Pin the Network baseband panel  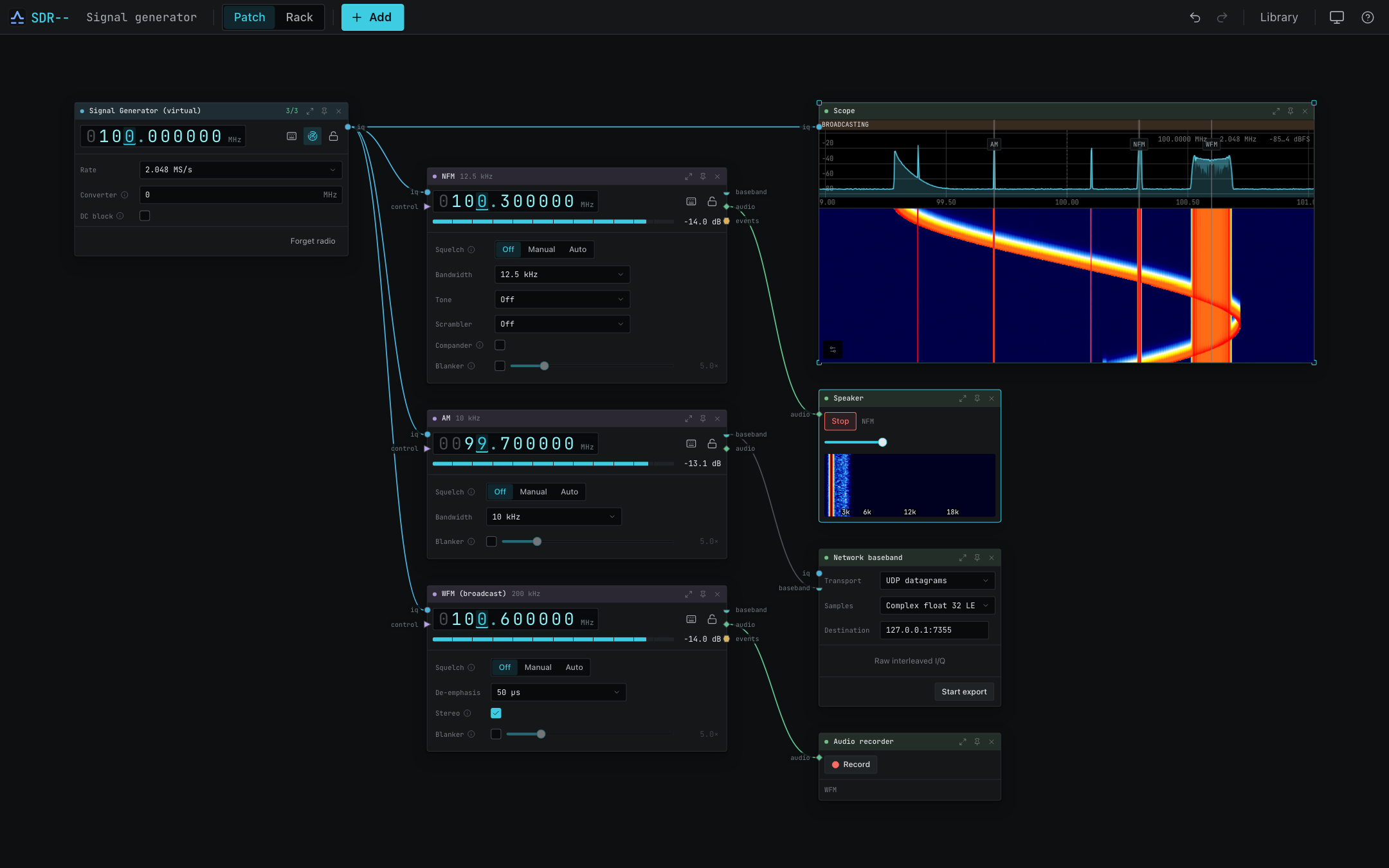(977, 558)
